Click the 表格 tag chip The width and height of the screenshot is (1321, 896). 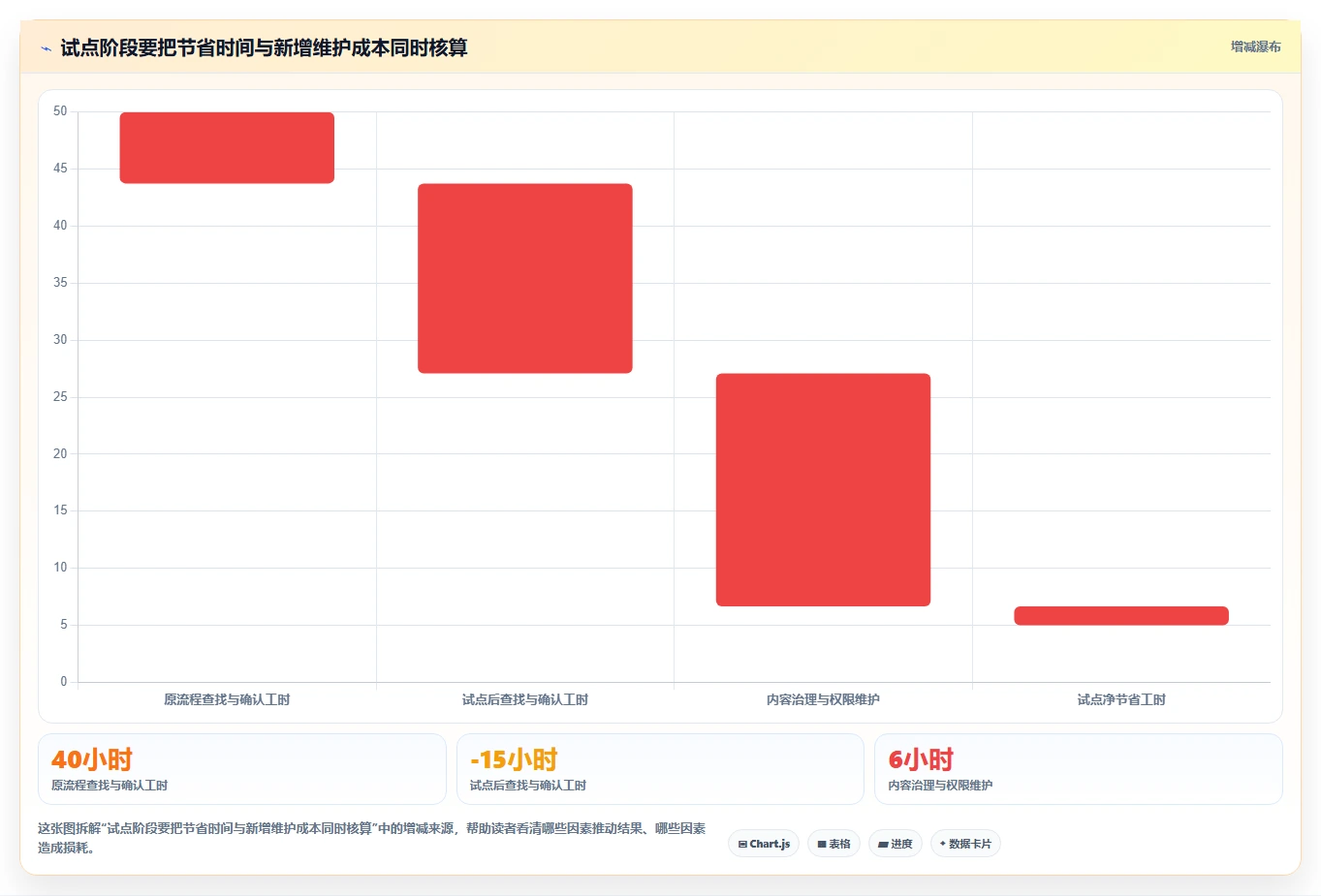coord(833,844)
